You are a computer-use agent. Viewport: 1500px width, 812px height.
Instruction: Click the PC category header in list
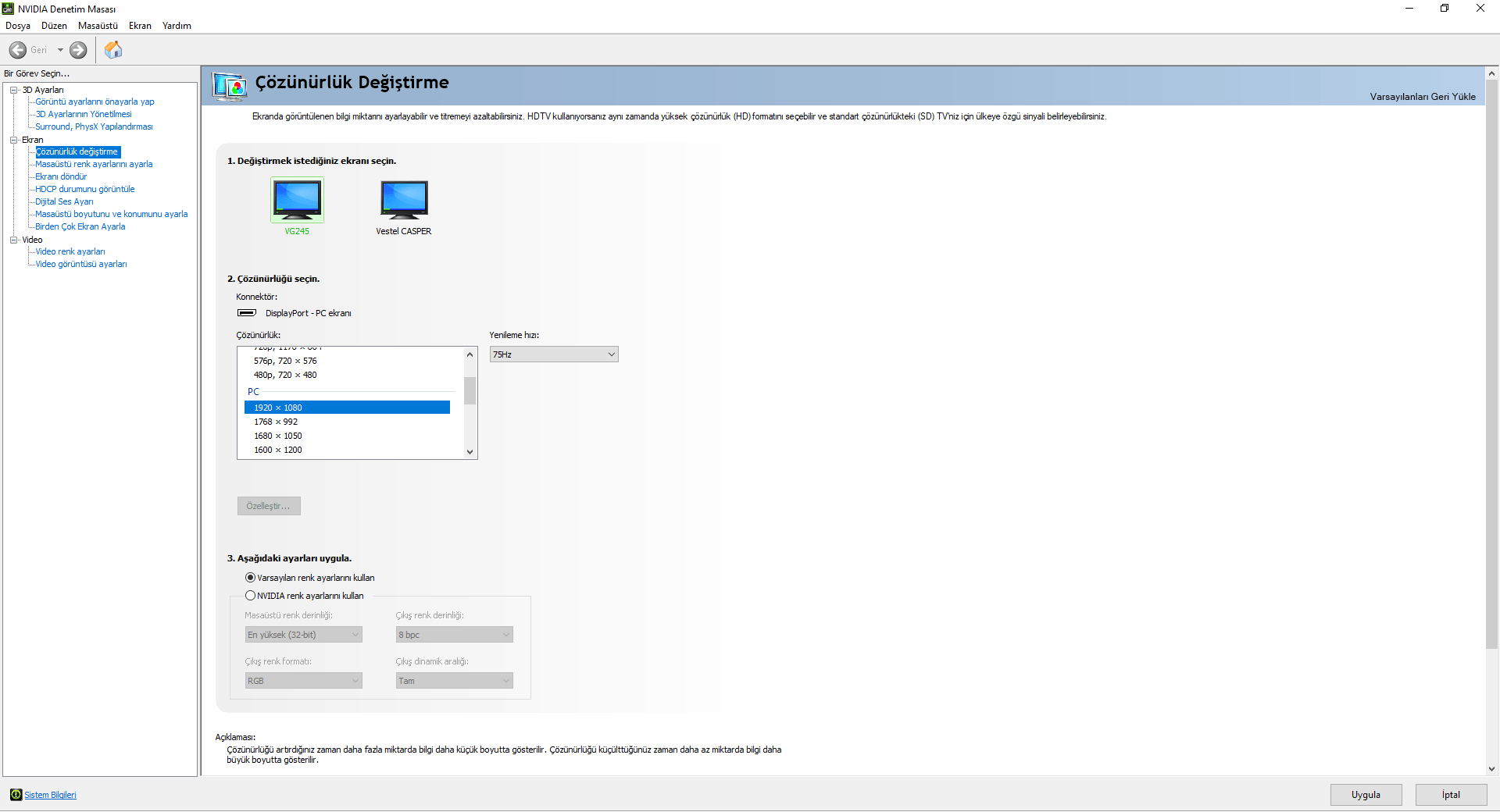click(x=253, y=392)
